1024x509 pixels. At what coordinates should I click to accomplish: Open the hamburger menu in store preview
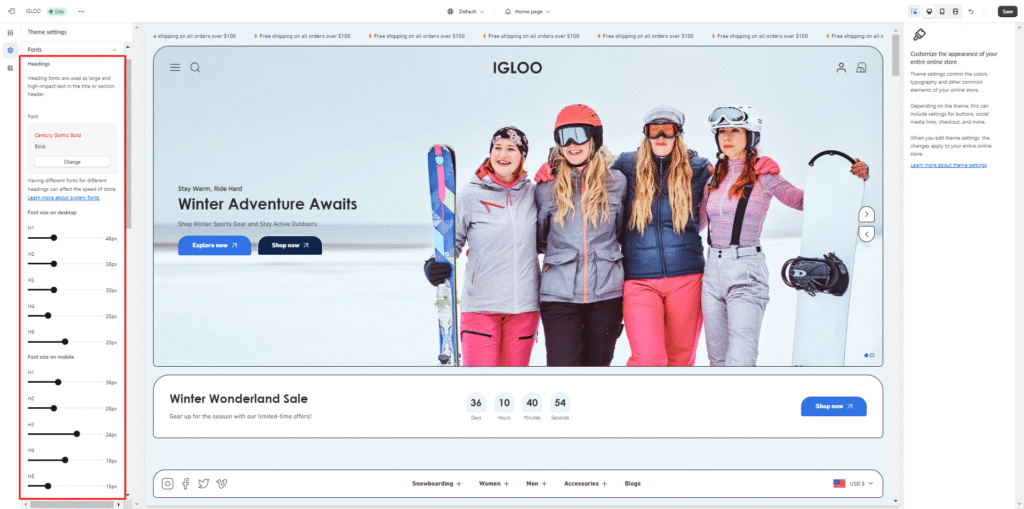pos(175,68)
